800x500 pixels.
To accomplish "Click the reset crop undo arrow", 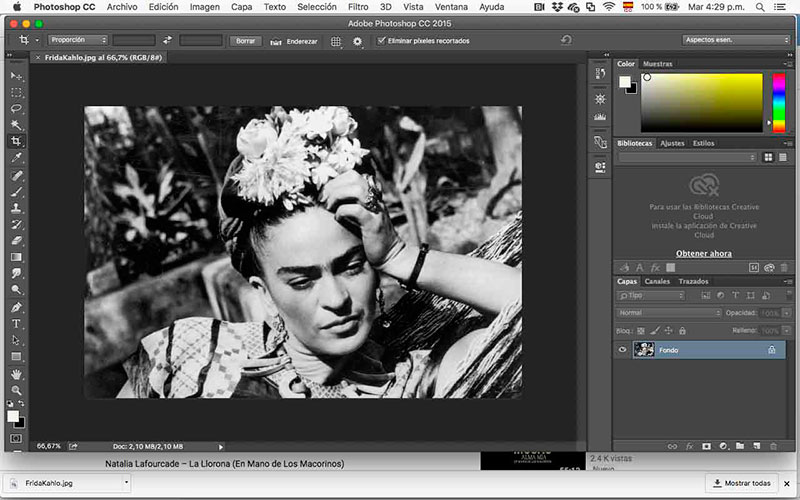I will coord(566,40).
